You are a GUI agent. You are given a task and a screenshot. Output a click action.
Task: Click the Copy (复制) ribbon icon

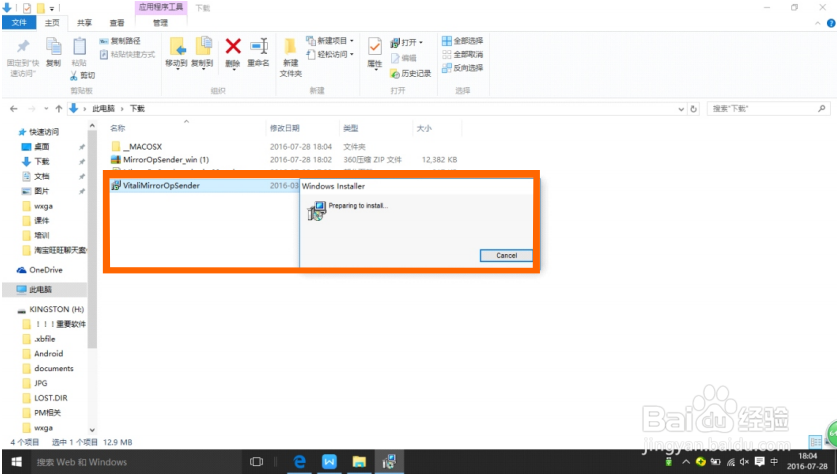pos(53,52)
